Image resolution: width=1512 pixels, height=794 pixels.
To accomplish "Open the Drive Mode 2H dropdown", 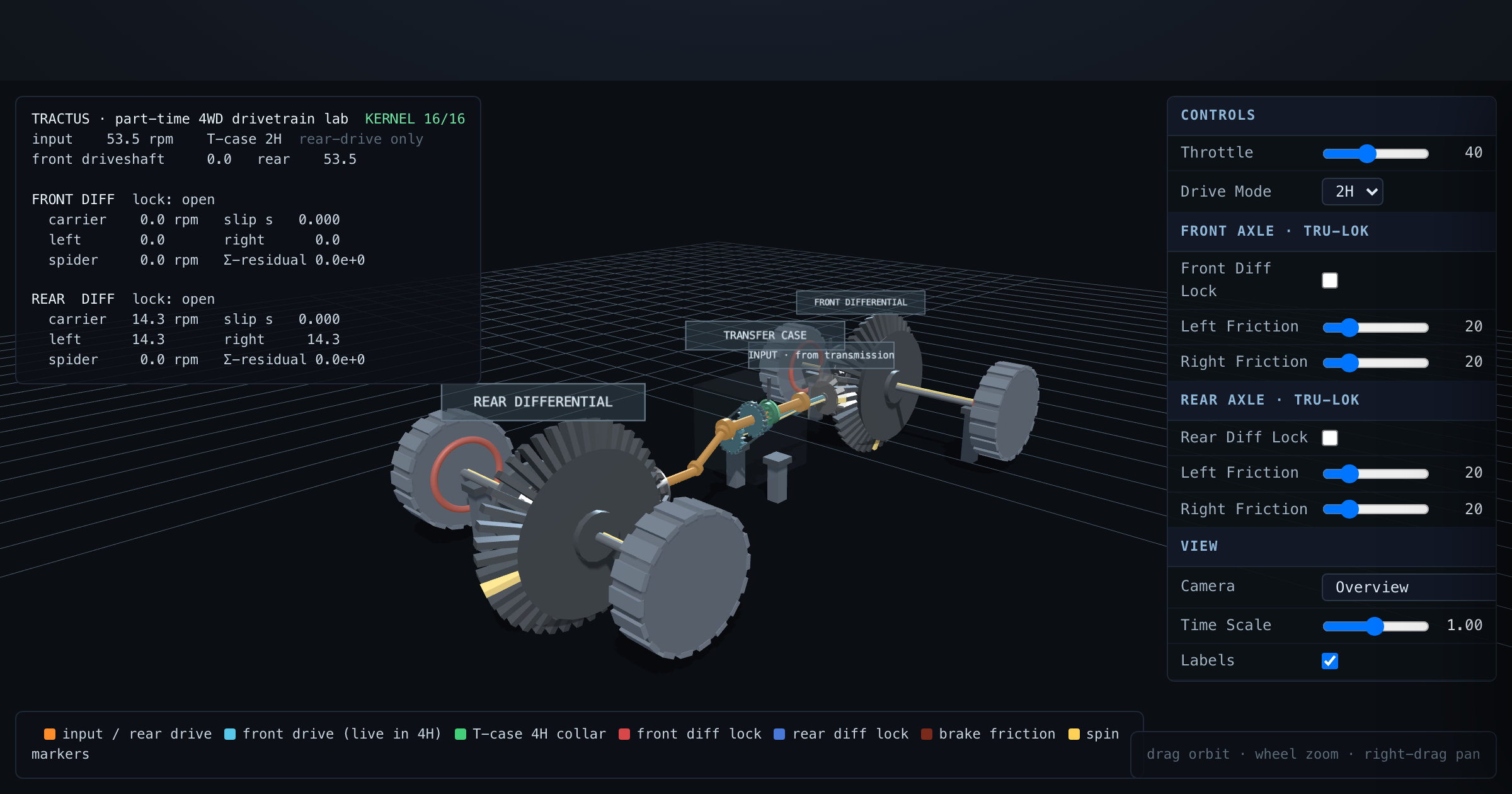I will 1352,192.
